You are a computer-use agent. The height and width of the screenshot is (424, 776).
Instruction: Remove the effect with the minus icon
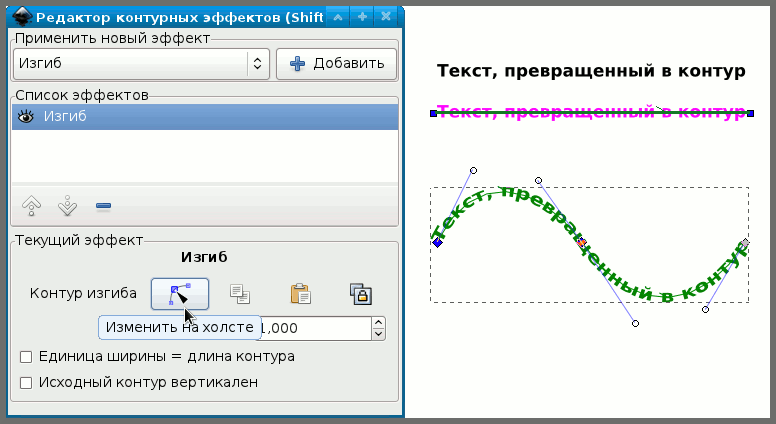click(x=103, y=206)
